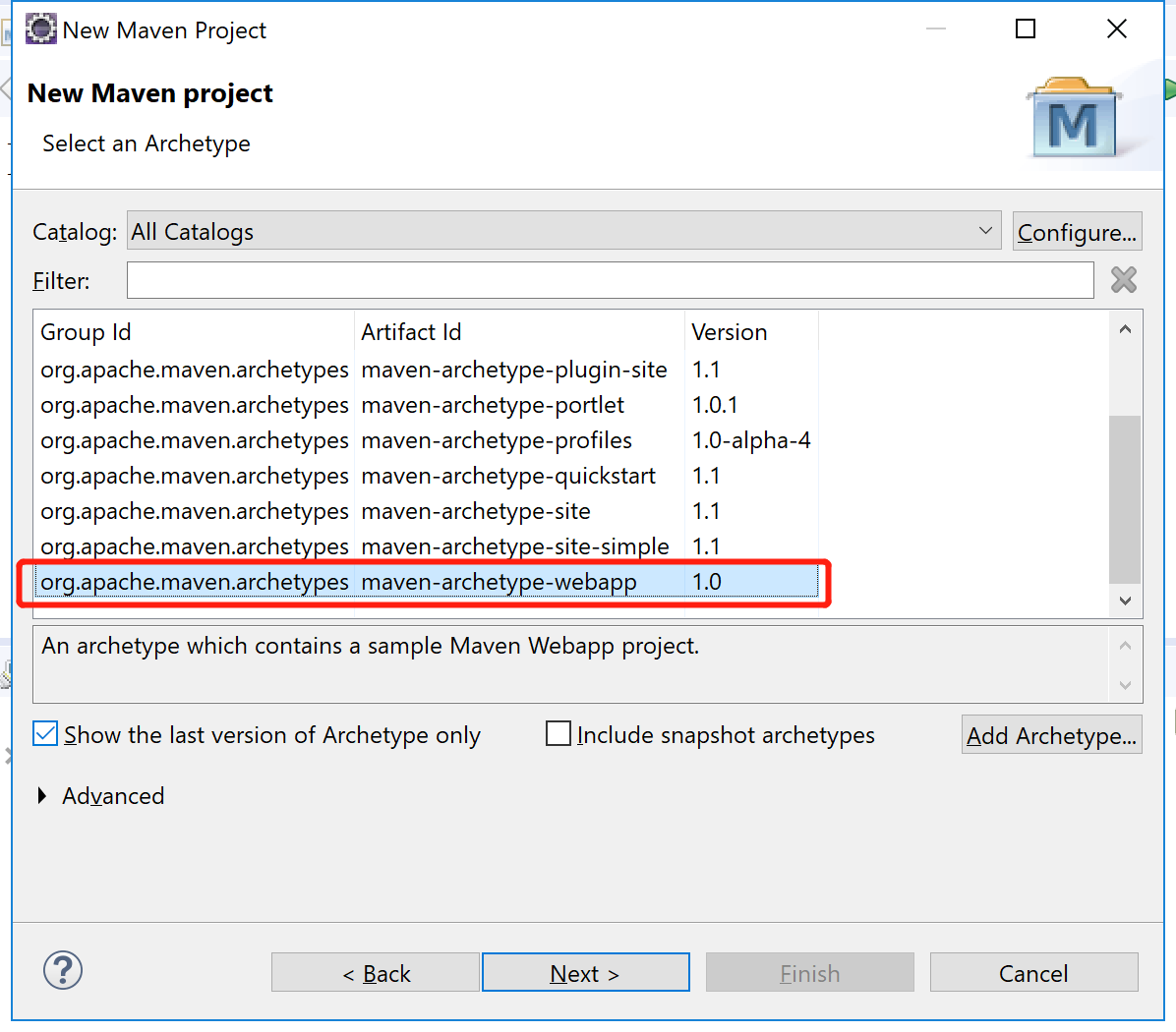Click Add Archetype button

1051,735
